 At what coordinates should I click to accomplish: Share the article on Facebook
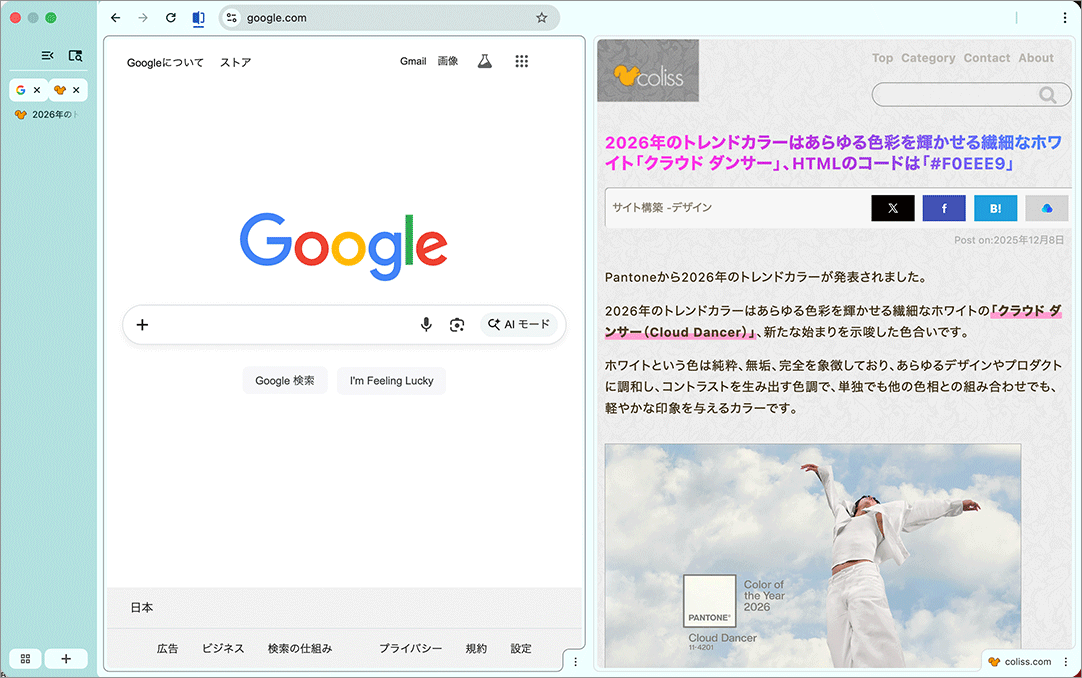click(944, 208)
